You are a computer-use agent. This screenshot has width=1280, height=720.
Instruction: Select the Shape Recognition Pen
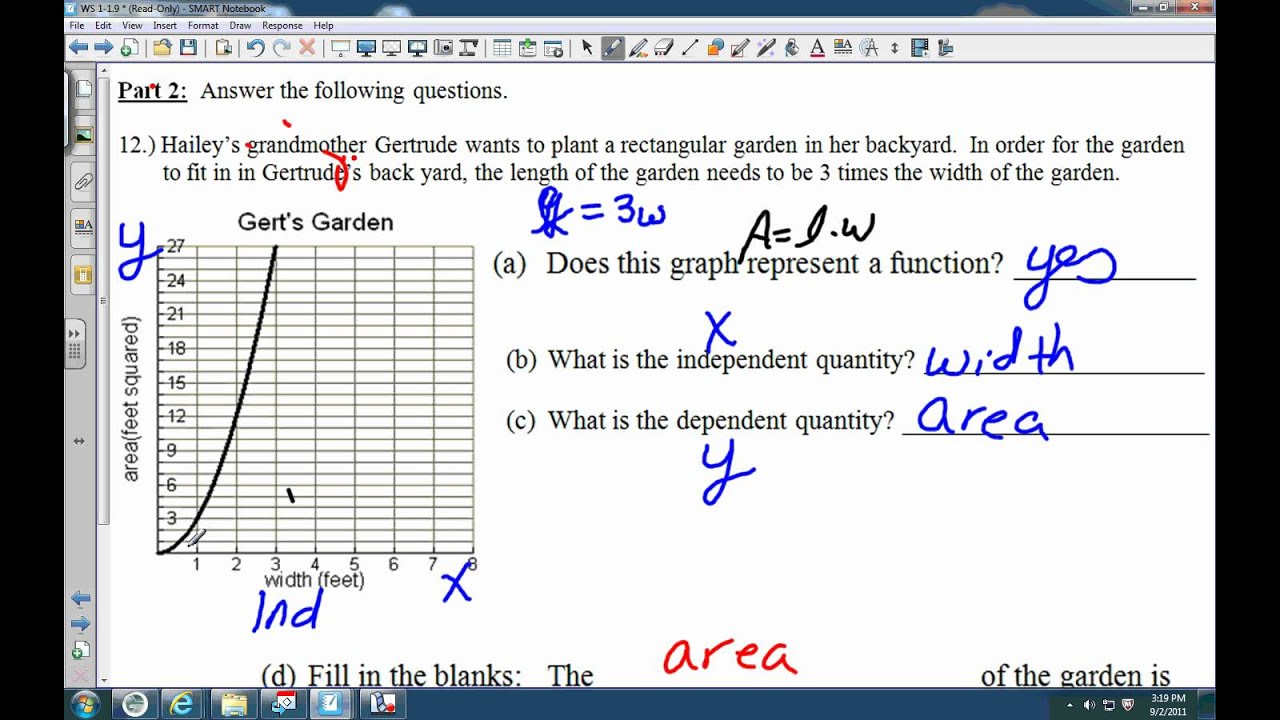coord(741,47)
